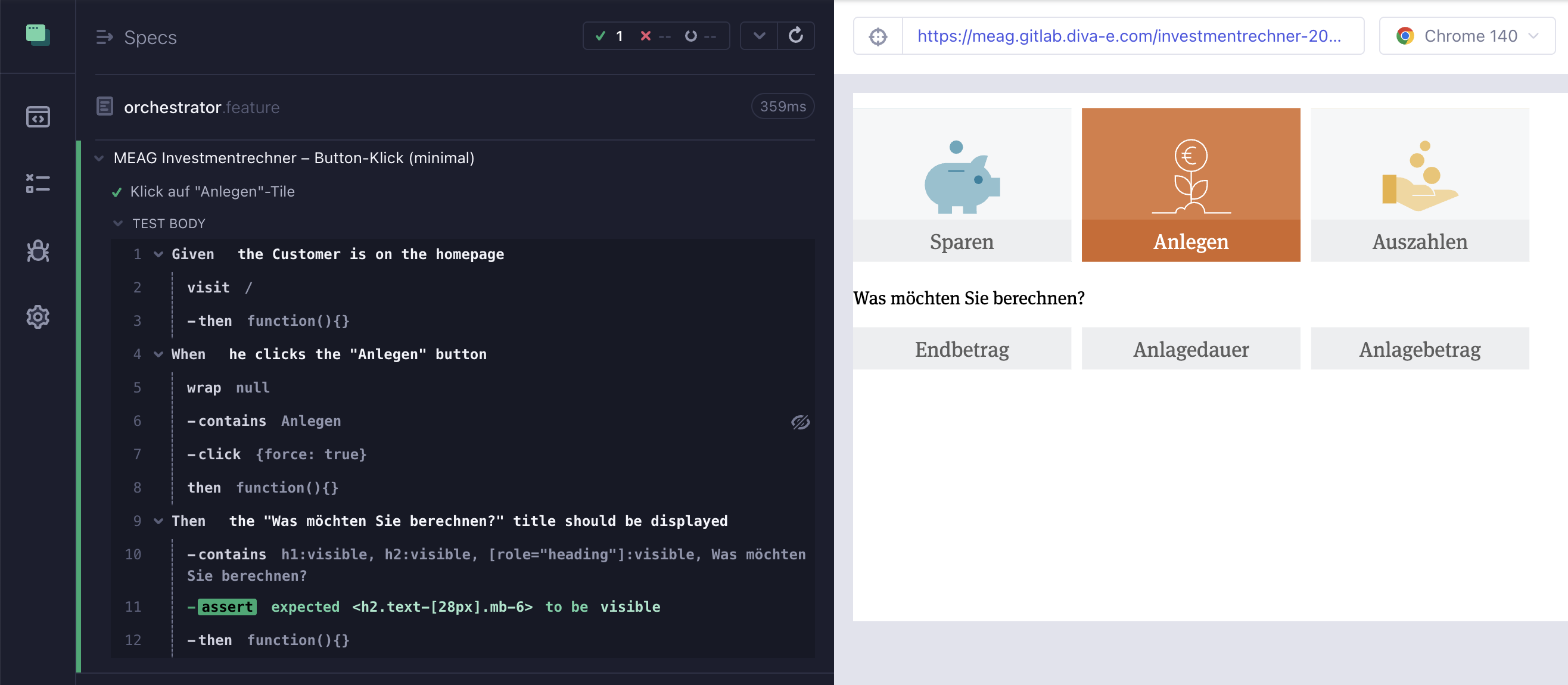Viewport: 1568px width, 685px height.
Task: Click the Endbetrag button
Action: point(962,348)
